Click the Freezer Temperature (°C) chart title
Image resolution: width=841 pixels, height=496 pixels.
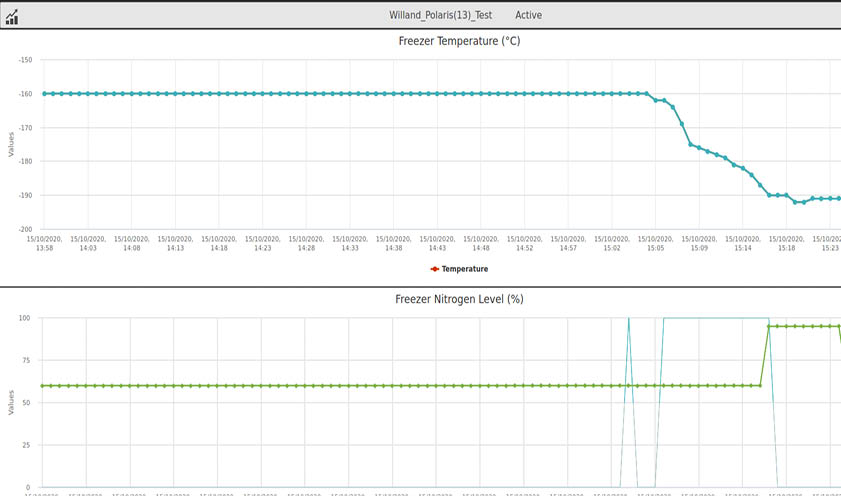(459, 42)
